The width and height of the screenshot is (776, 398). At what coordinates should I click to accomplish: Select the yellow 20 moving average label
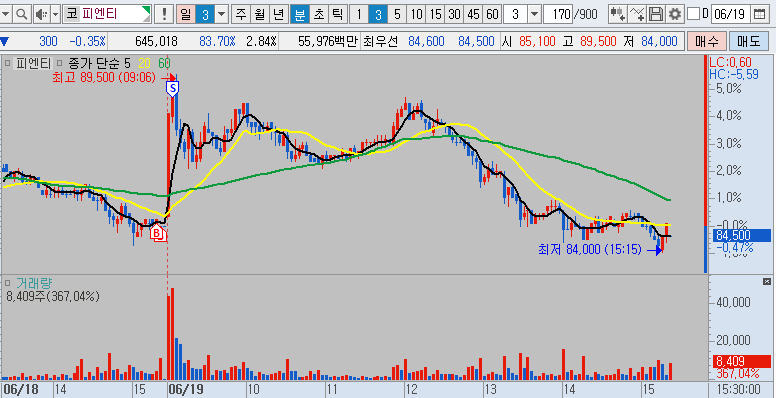pyautogui.click(x=145, y=63)
